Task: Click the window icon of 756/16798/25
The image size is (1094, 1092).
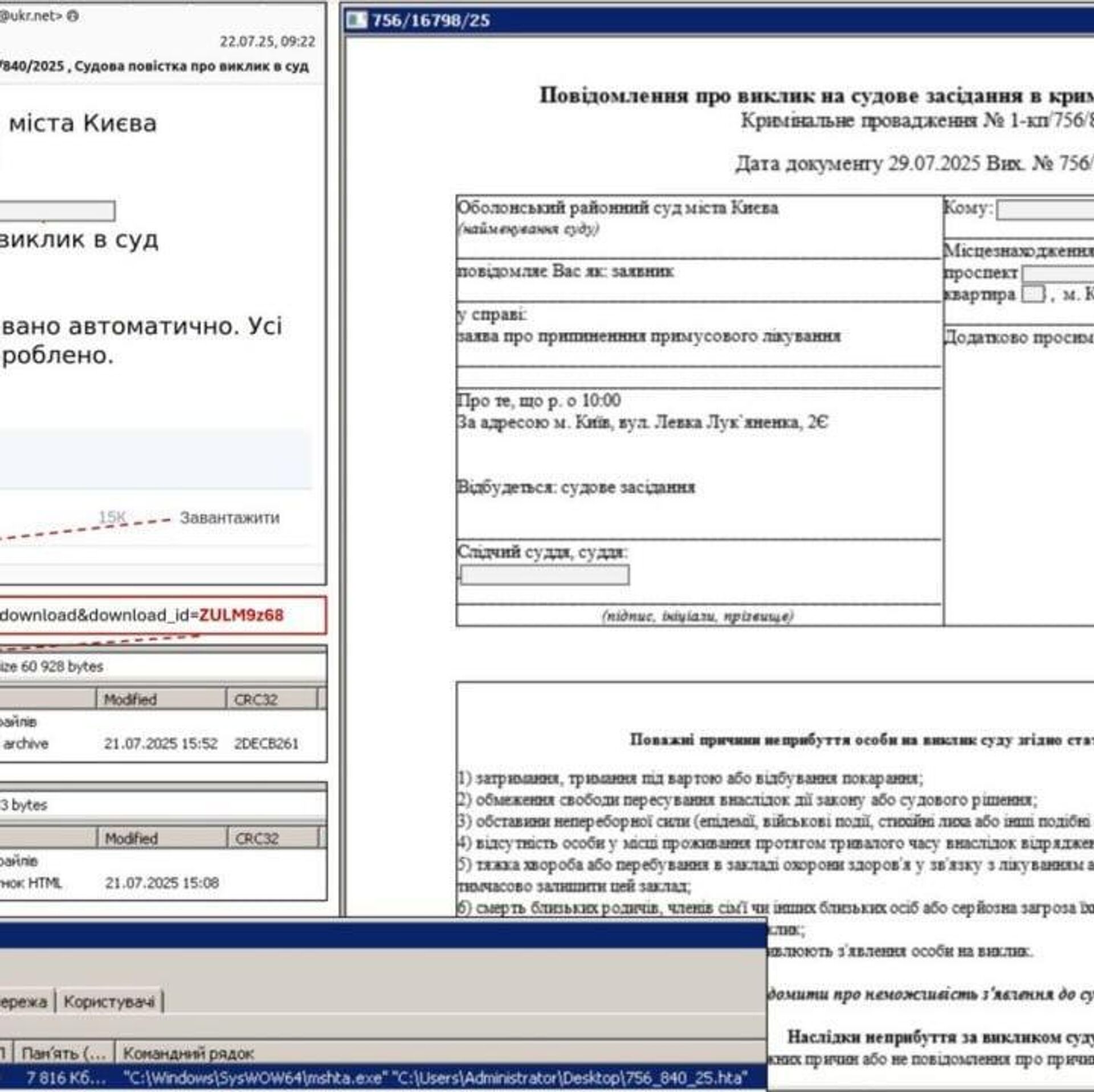Action: click(x=357, y=21)
